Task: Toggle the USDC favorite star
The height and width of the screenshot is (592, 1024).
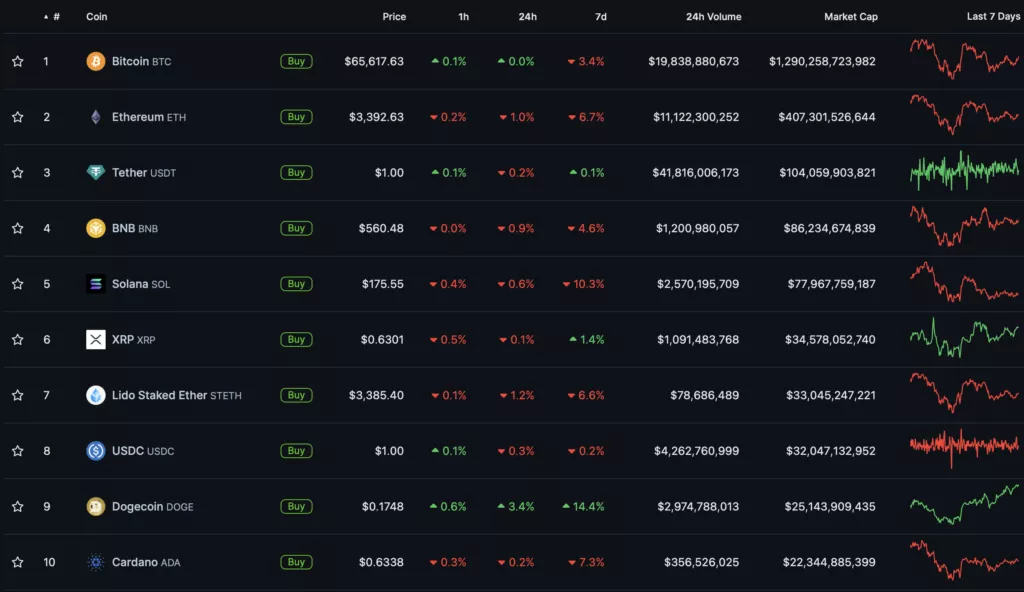Action: [18, 451]
